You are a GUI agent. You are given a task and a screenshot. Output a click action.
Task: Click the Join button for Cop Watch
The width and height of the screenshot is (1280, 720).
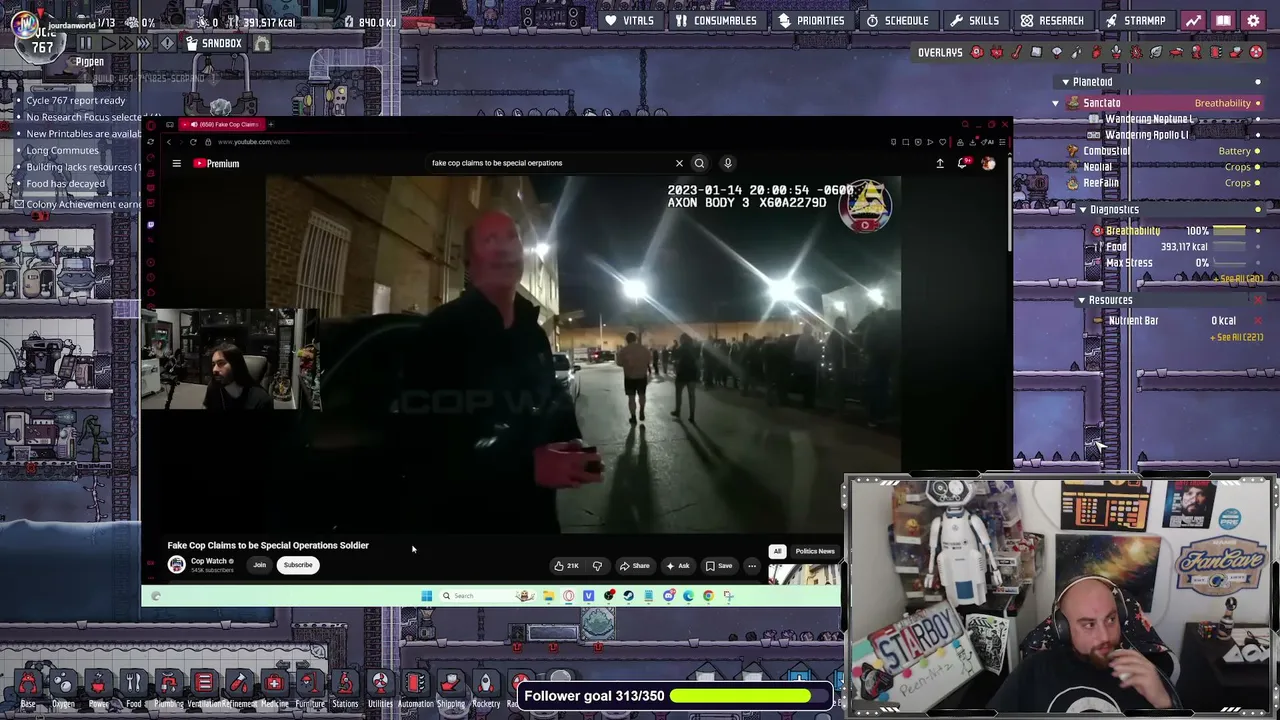click(x=259, y=565)
